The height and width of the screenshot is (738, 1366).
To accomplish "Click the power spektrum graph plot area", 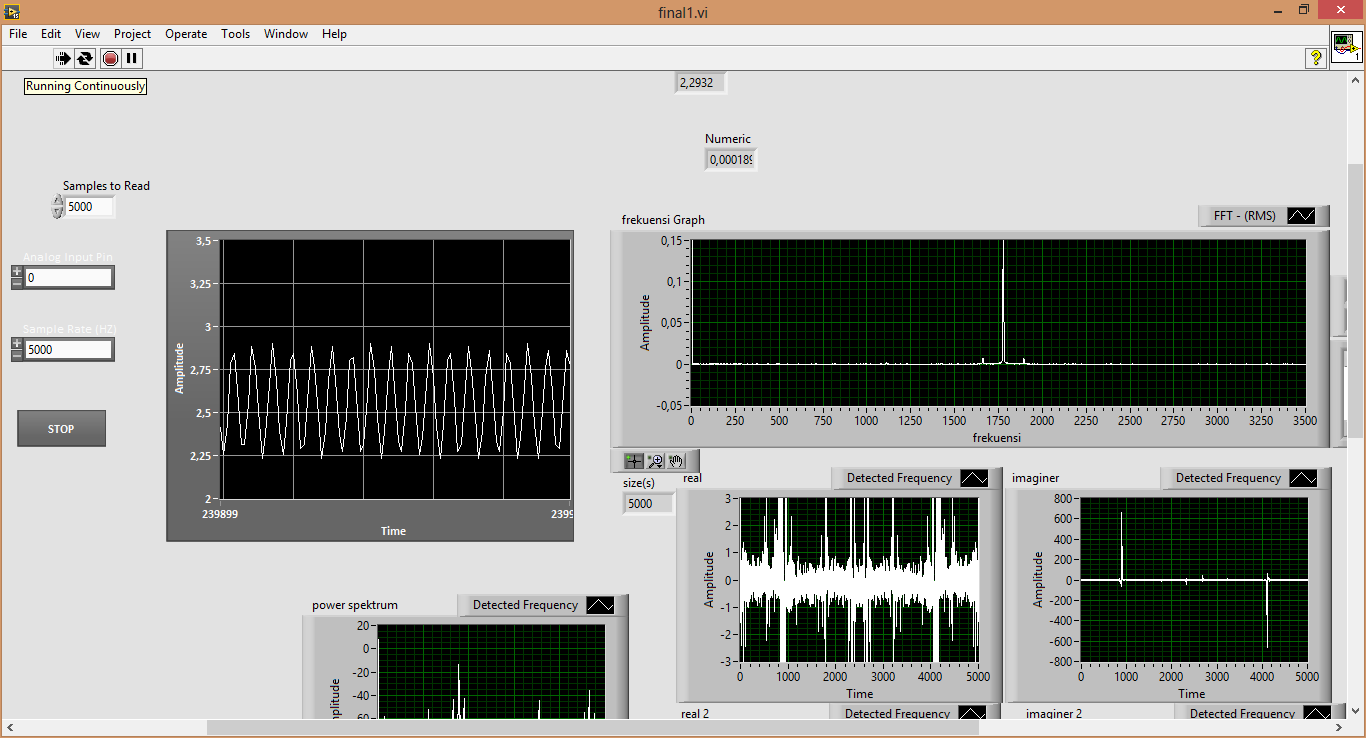I will tap(491, 672).
